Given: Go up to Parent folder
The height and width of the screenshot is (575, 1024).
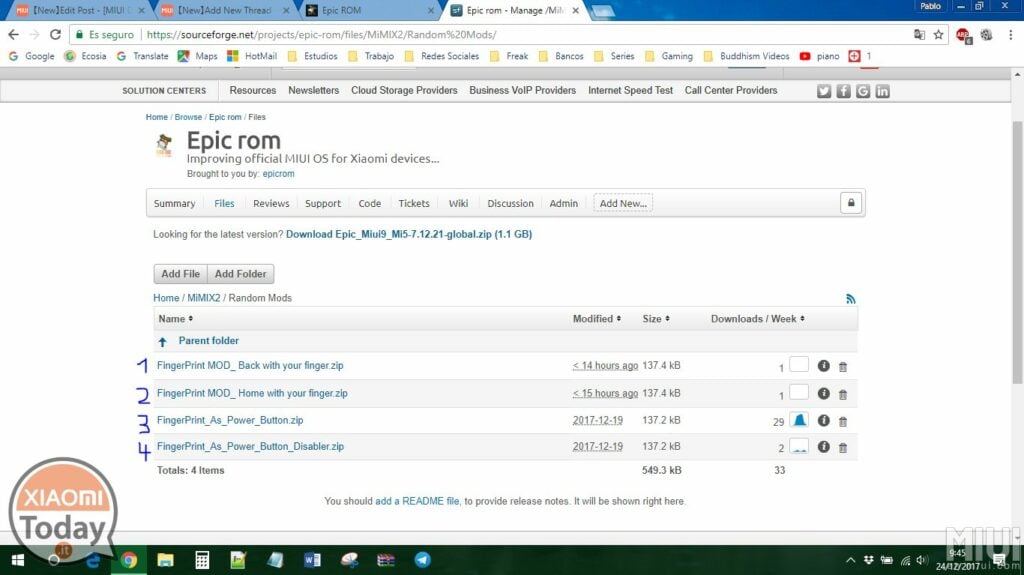Looking at the screenshot, I should pyautogui.click(x=208, y=340).
